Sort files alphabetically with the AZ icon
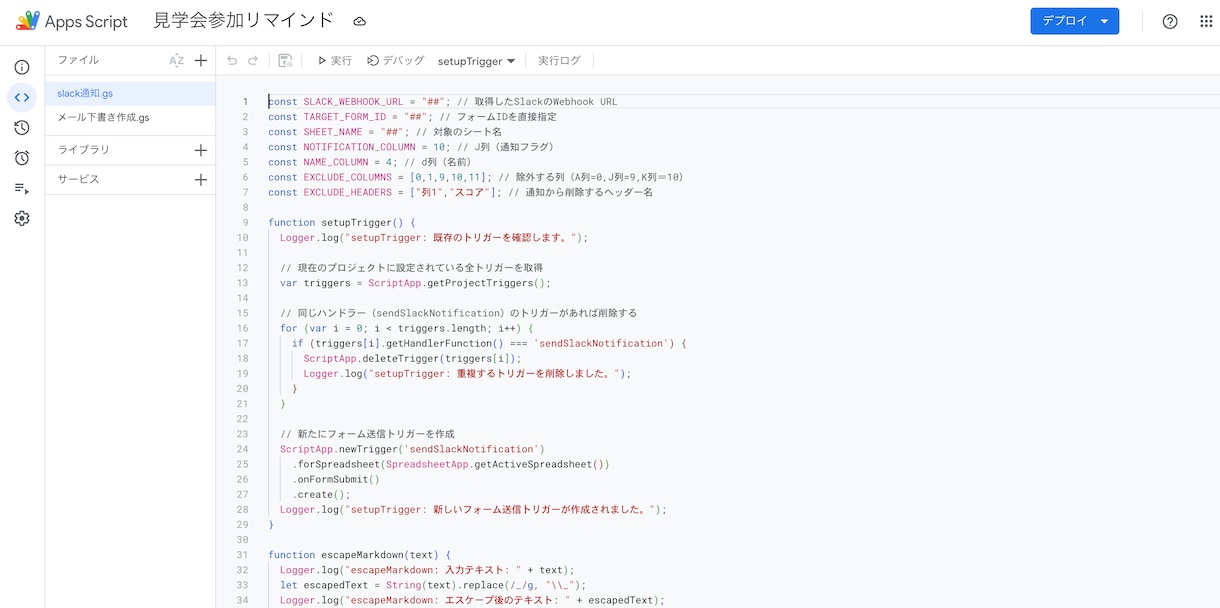Screen dimensions: 1220x608 (176, 60)
